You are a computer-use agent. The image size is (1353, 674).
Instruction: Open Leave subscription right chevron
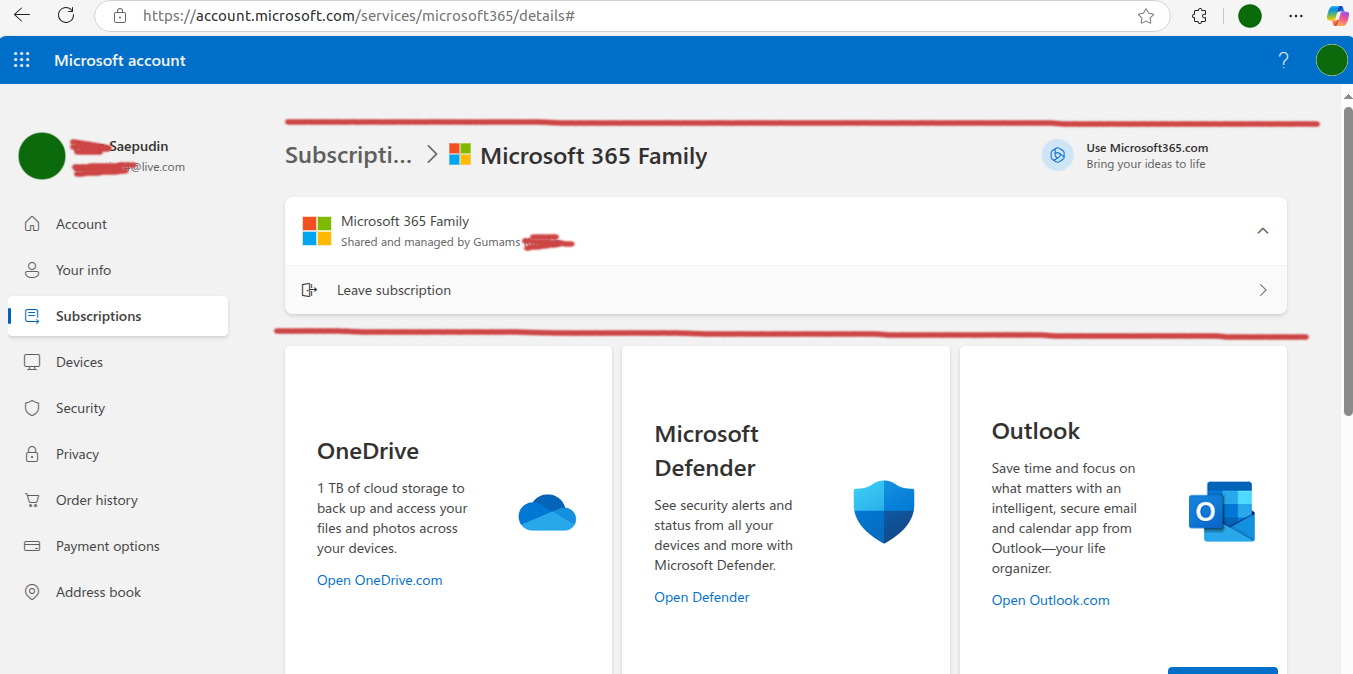(1263, 290)
